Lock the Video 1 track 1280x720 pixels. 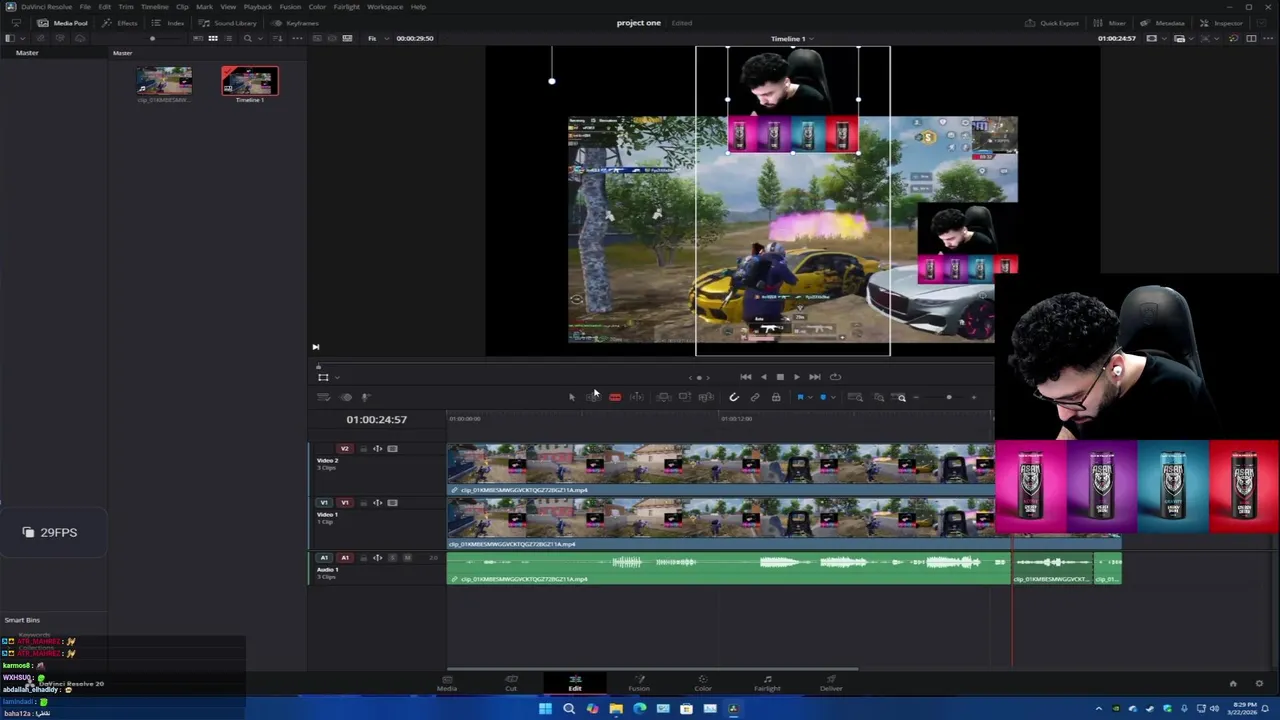[x=363, y=503]
